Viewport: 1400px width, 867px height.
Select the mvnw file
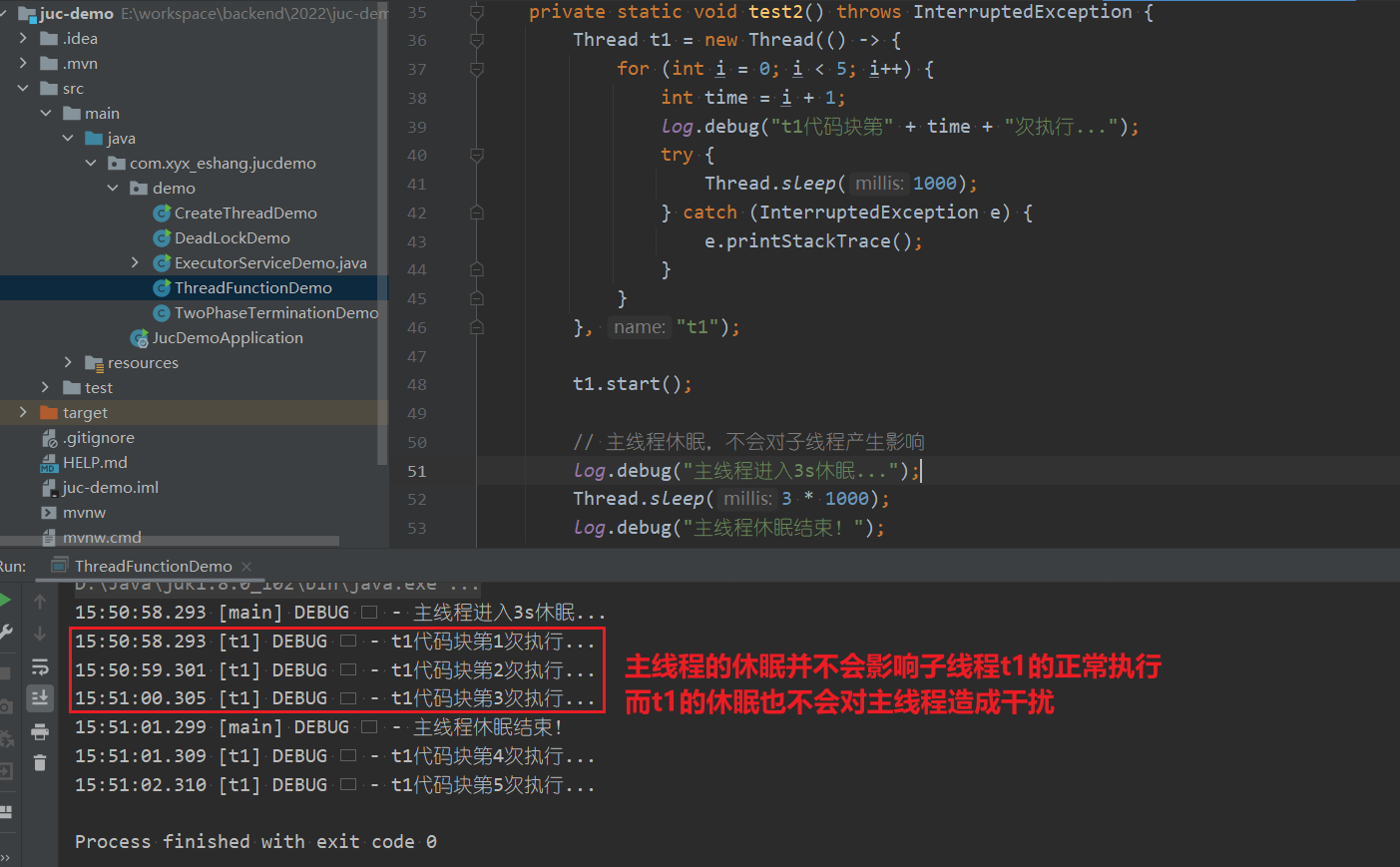[84, 512]
